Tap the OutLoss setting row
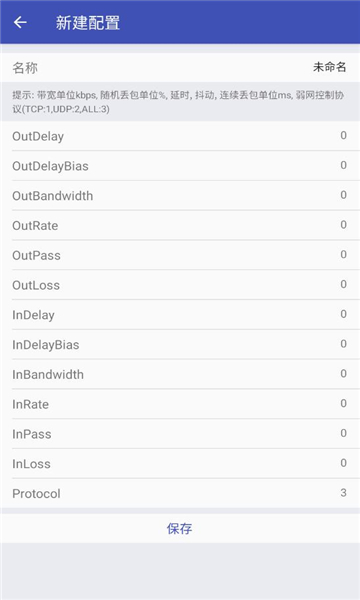This screenshot has width=360, height=600. tap(180, 285)
